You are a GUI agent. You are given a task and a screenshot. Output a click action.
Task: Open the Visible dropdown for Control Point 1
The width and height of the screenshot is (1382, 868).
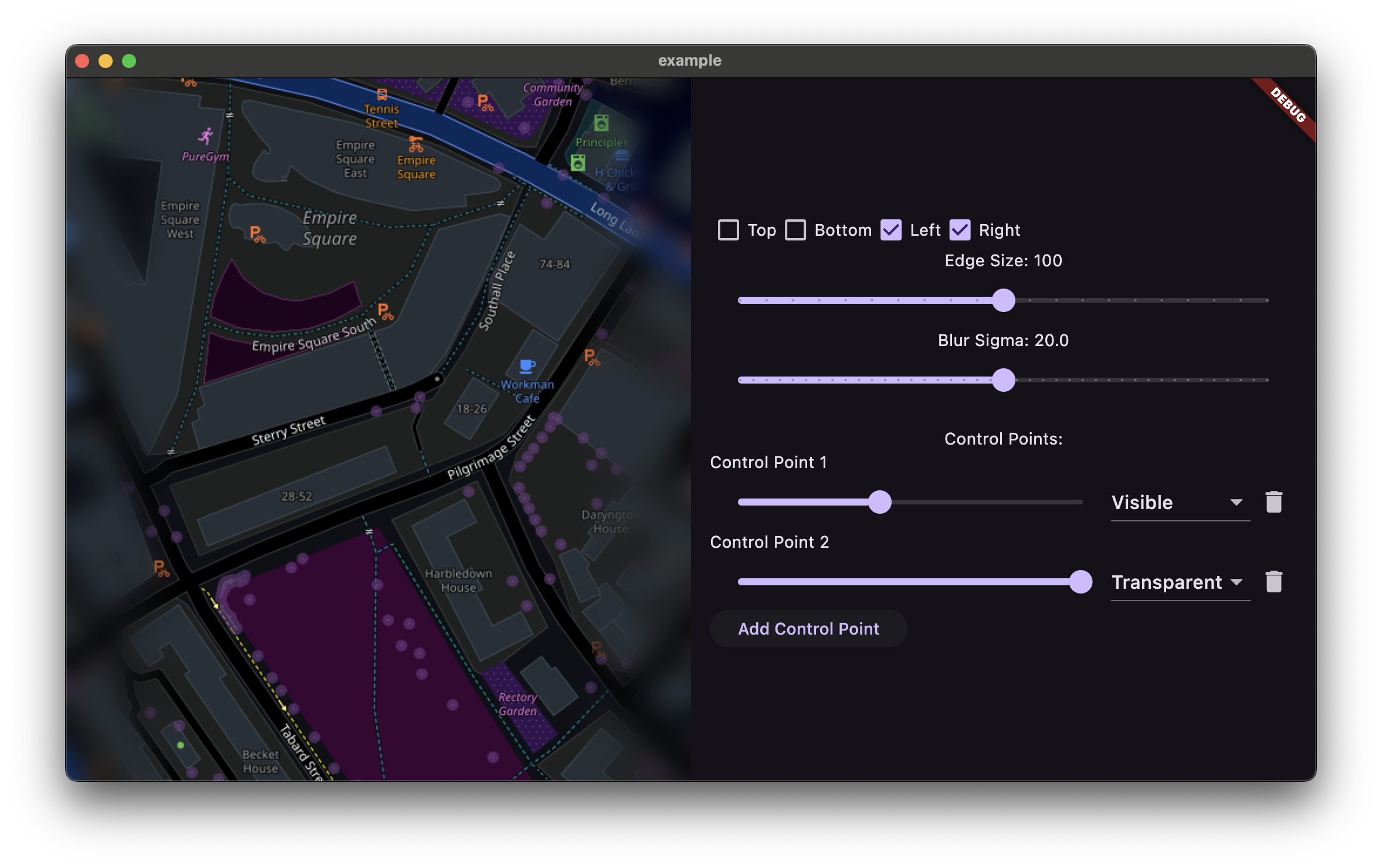pos(1180,503)
